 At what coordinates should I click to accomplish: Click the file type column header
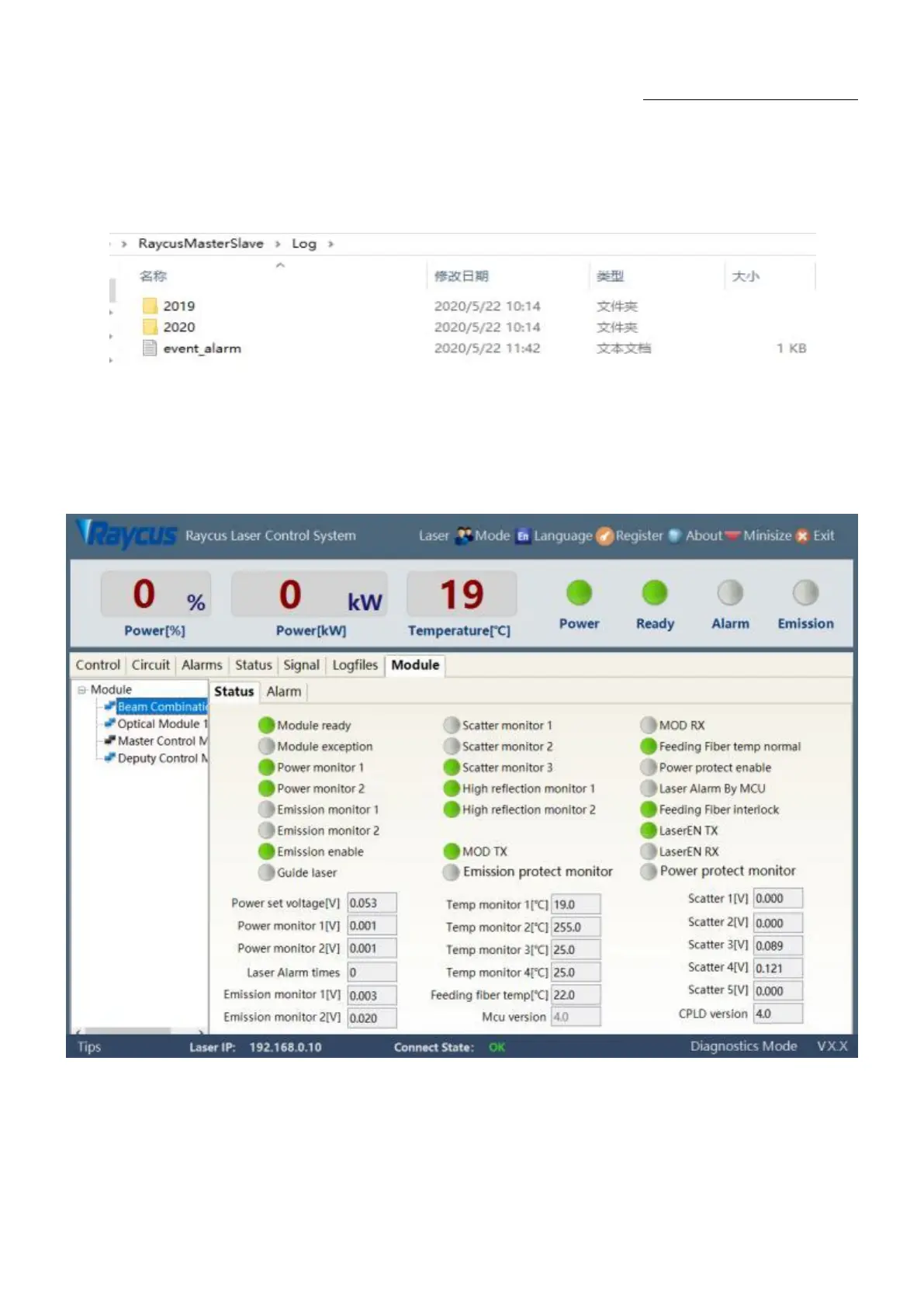click(611, 276)
